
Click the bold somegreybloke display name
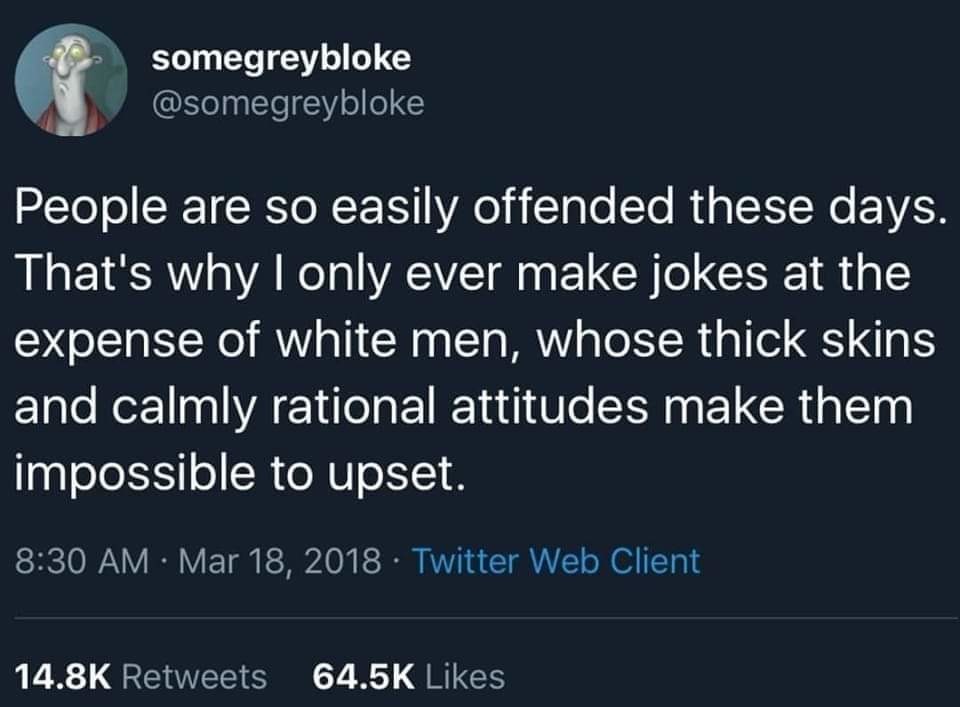(x=281, y=58)
